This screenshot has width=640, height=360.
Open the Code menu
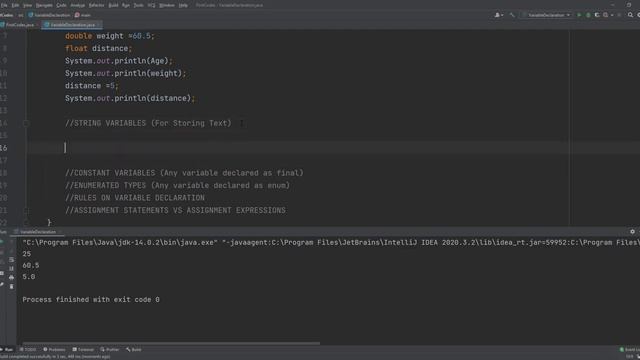(61, 5)
